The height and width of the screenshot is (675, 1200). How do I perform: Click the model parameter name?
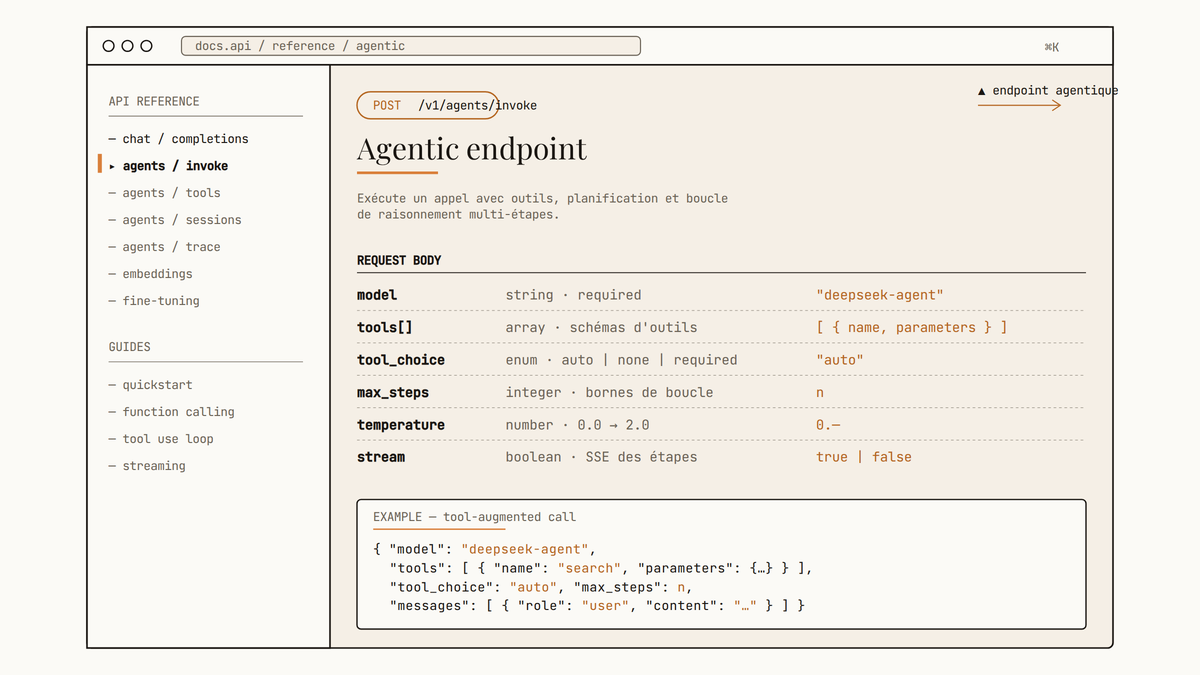(377, 295)
